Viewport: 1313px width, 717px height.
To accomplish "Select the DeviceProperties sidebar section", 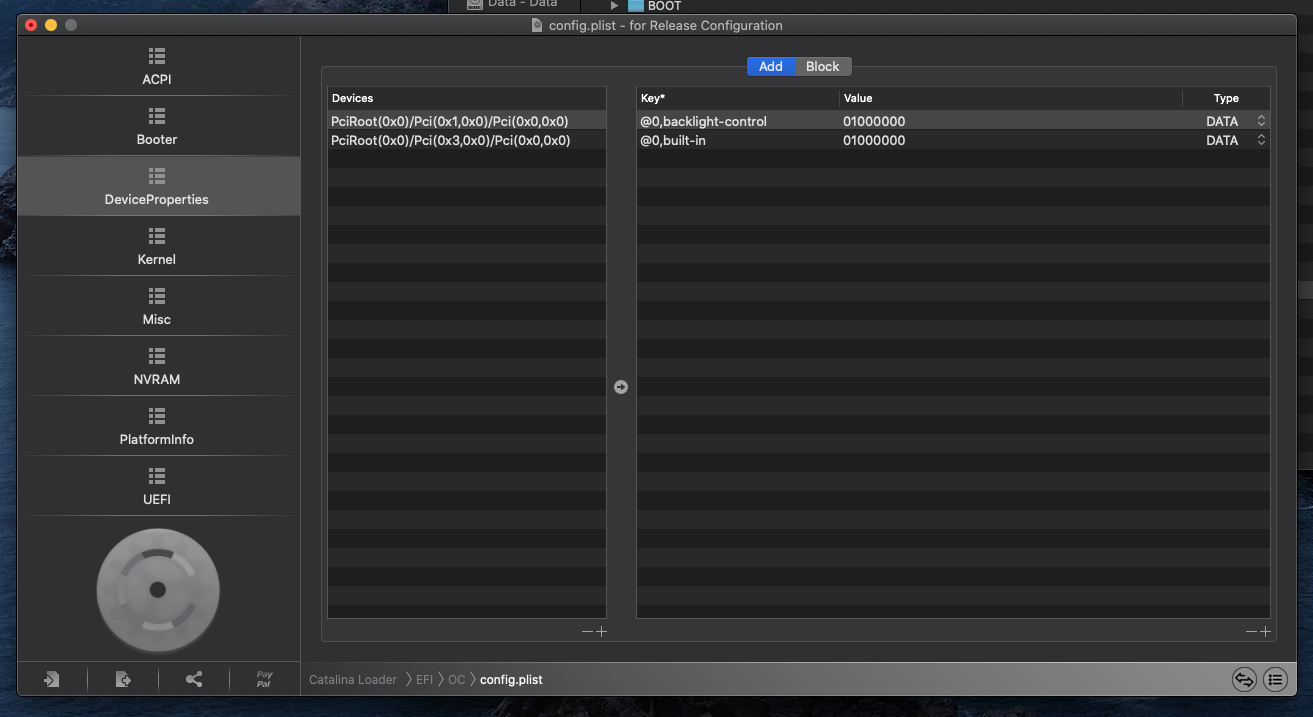I will click(x=158, y=186).
